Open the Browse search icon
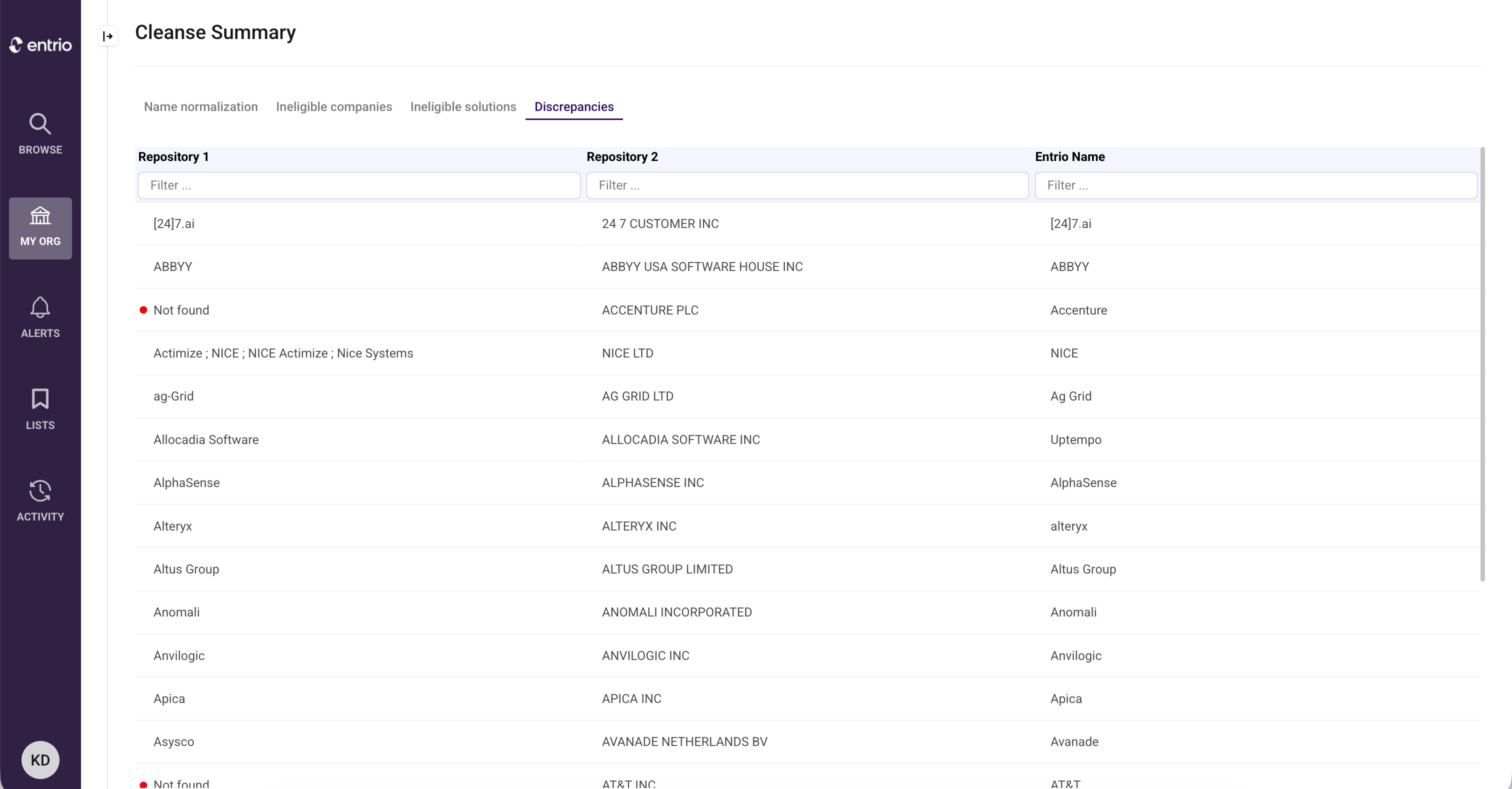The image size is (1512, 789). 40,124
